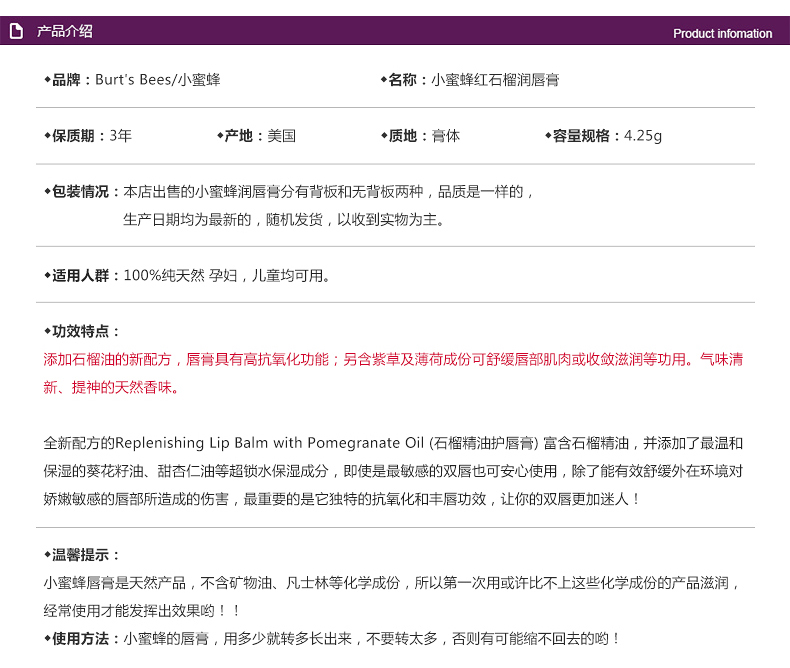Click the document icon beside 产品介绍
The image size is (790, 668).
click(17, 31)
